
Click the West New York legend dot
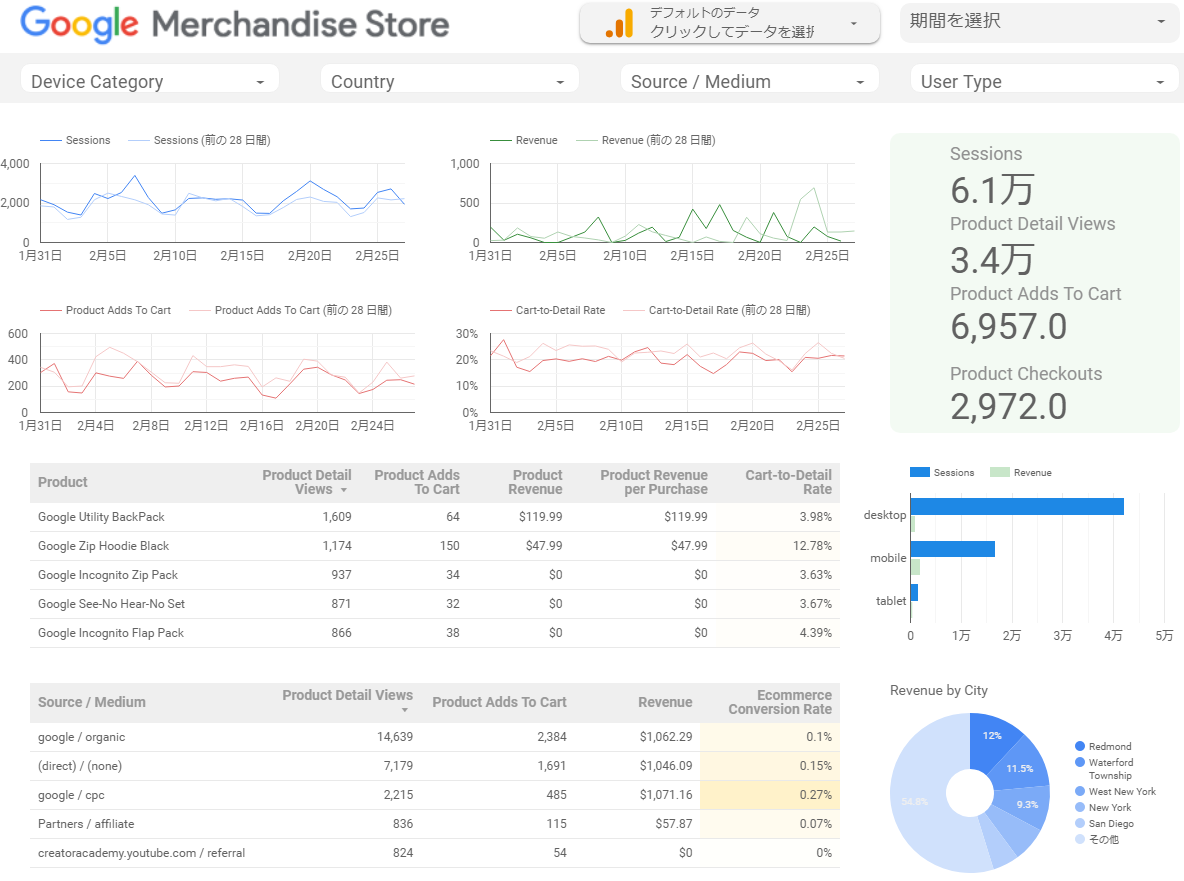[1080, 792]
